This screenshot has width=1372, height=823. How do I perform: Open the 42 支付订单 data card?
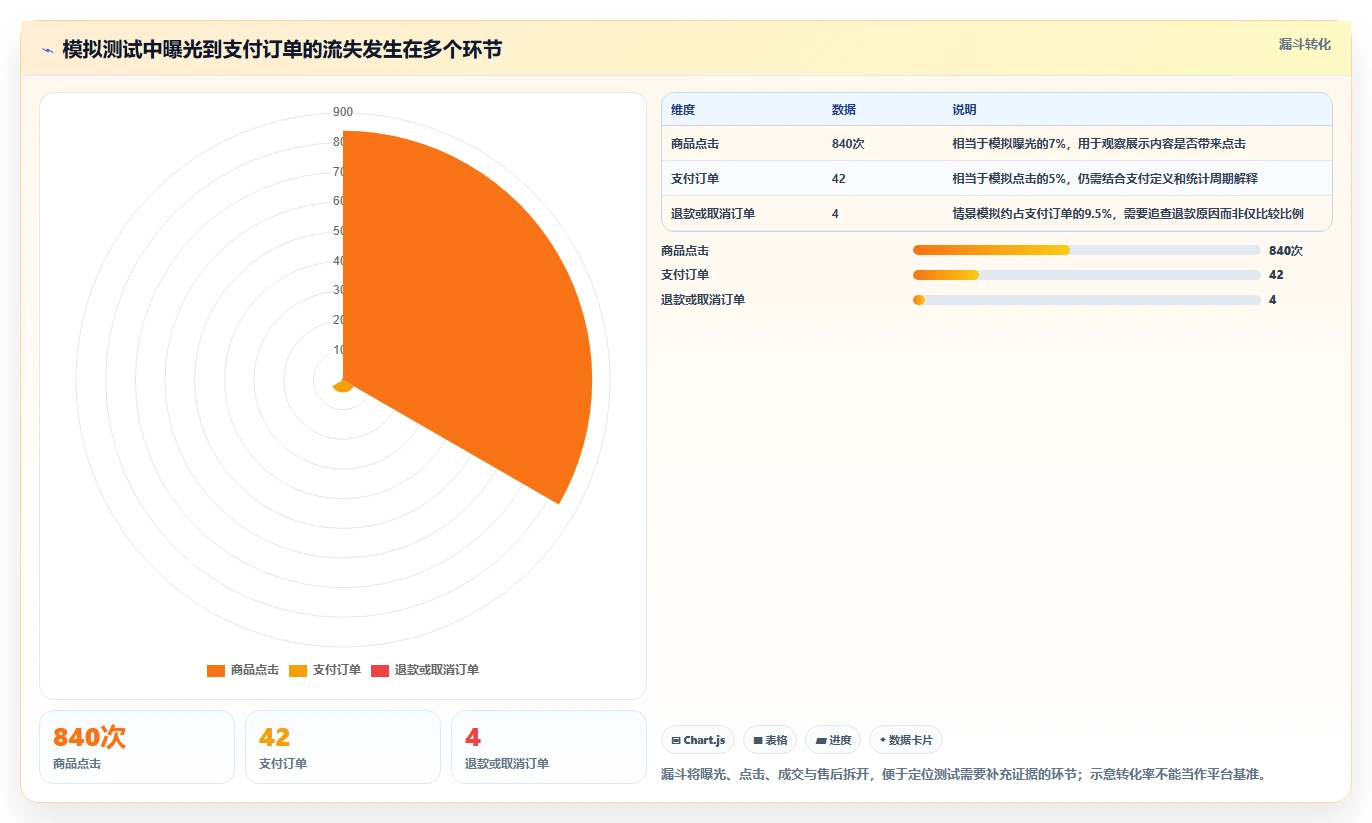click(x=343, y=747)
